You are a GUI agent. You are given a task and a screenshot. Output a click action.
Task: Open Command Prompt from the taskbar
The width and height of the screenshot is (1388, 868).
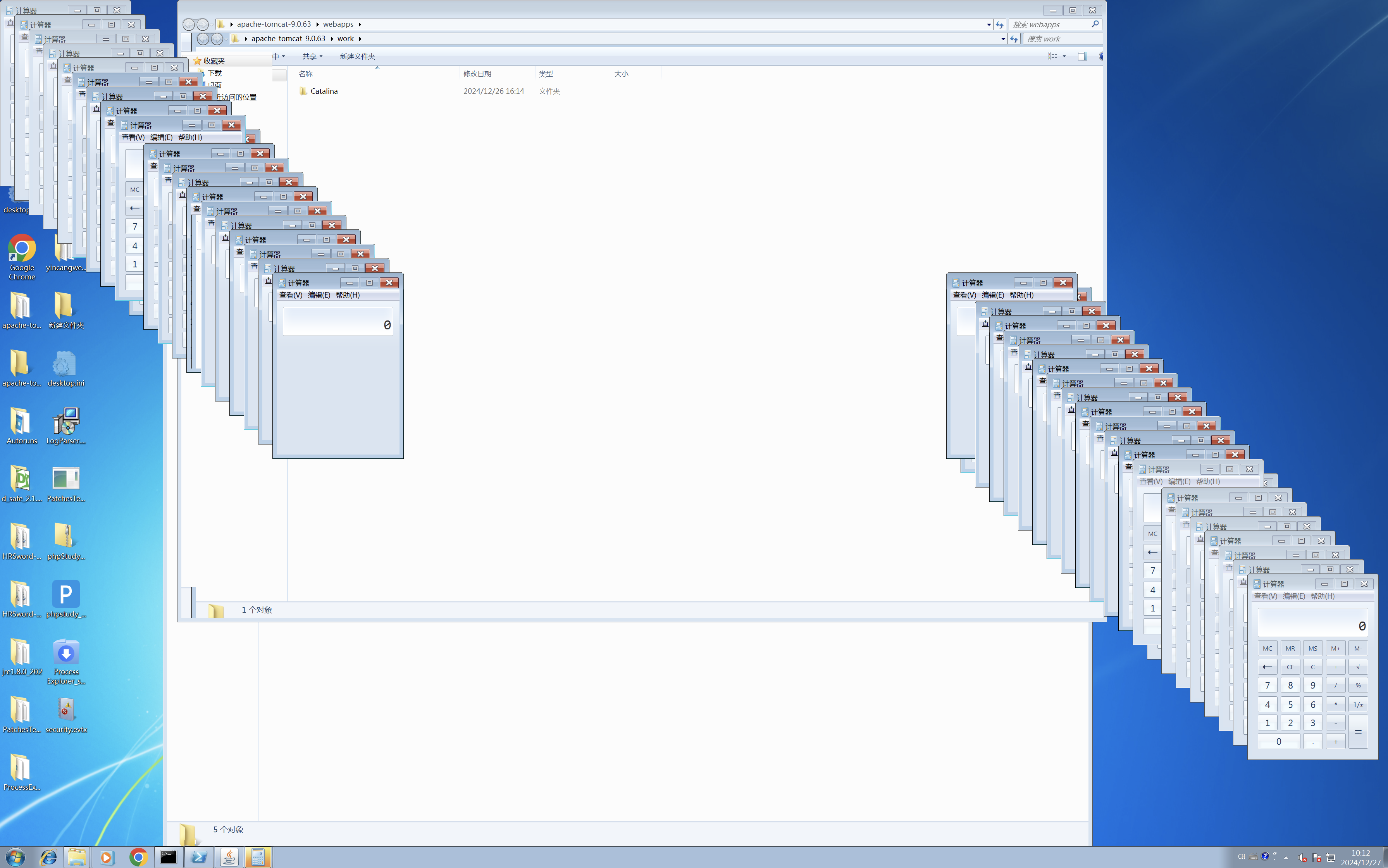(168, 857)
